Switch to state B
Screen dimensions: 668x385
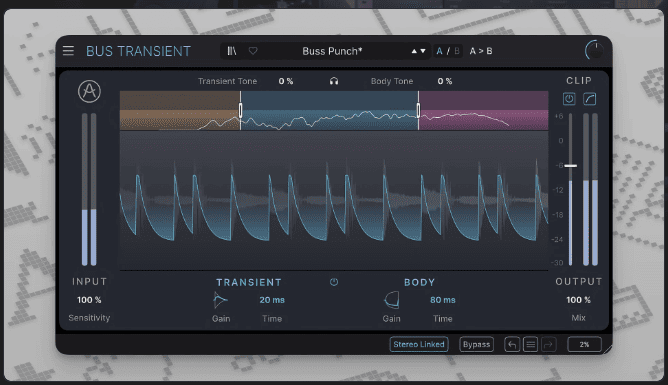point(457,51)
